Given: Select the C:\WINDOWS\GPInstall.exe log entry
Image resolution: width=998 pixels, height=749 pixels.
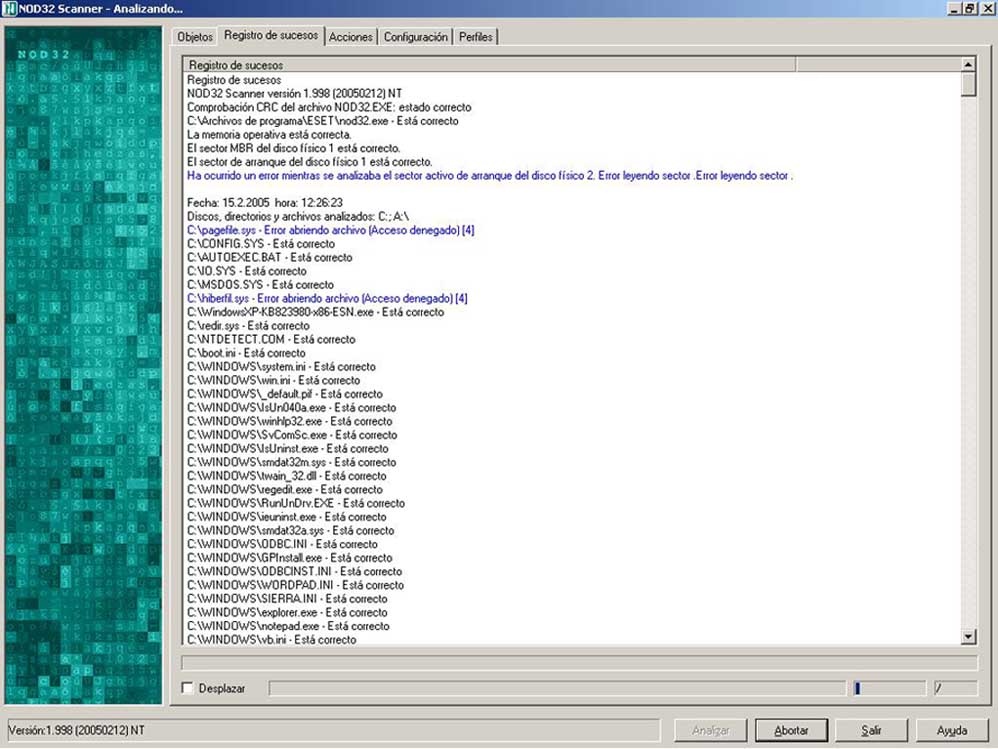Looking at the screenshot, I should tap(290, 558).
